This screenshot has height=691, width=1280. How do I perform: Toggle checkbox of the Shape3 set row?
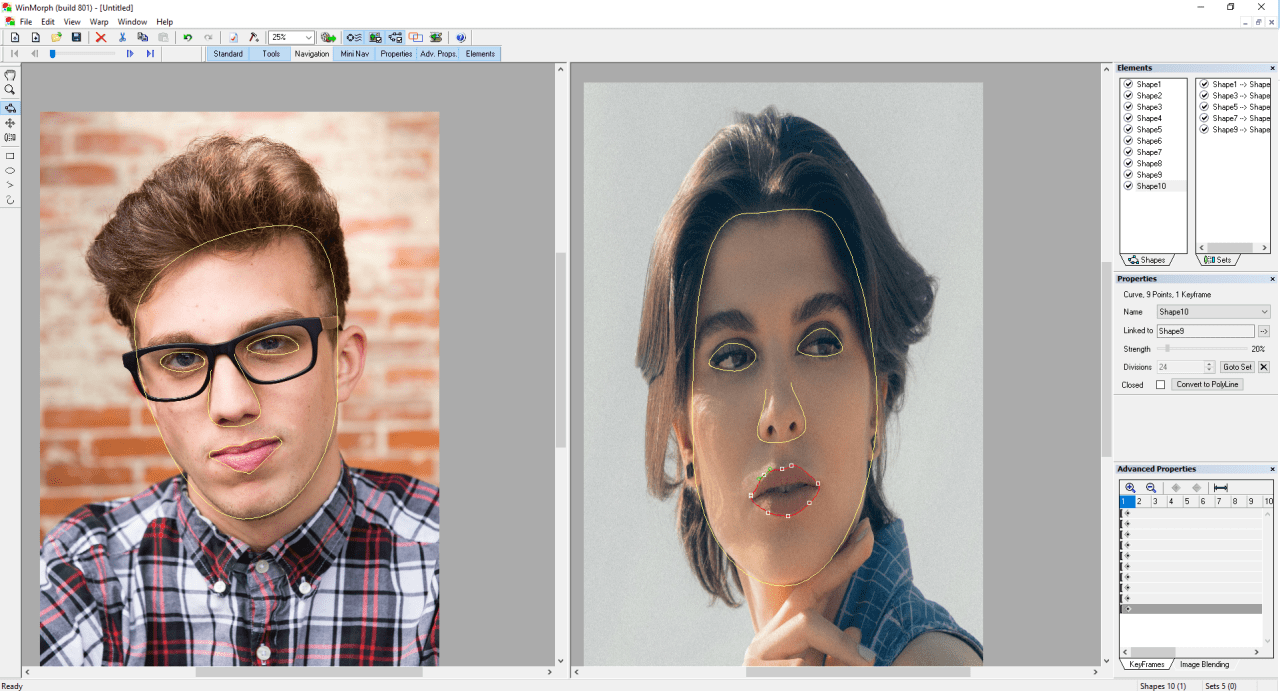coord(1204,95)
